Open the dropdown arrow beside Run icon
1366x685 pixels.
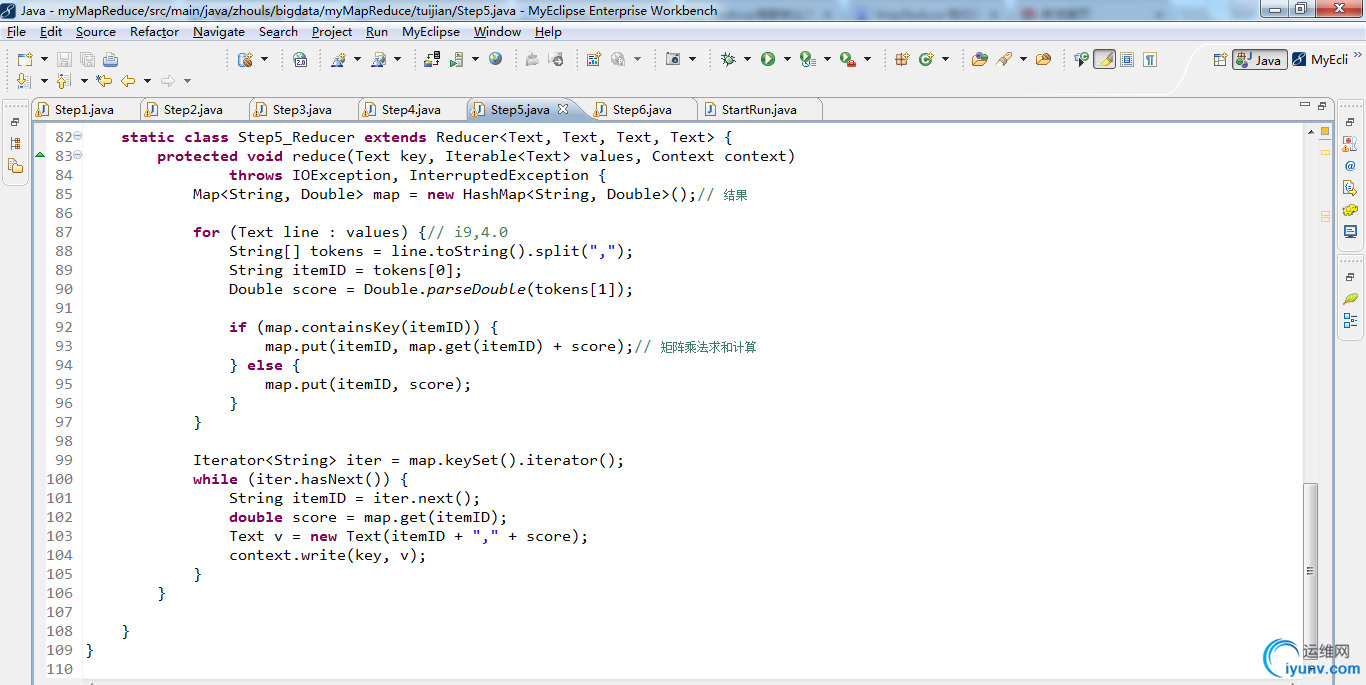click(x=787, y=59)
